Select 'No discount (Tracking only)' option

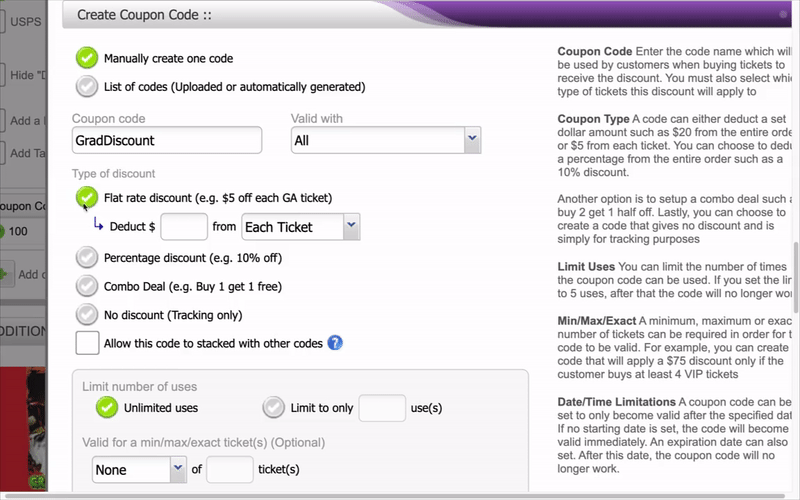click(88, 314)
